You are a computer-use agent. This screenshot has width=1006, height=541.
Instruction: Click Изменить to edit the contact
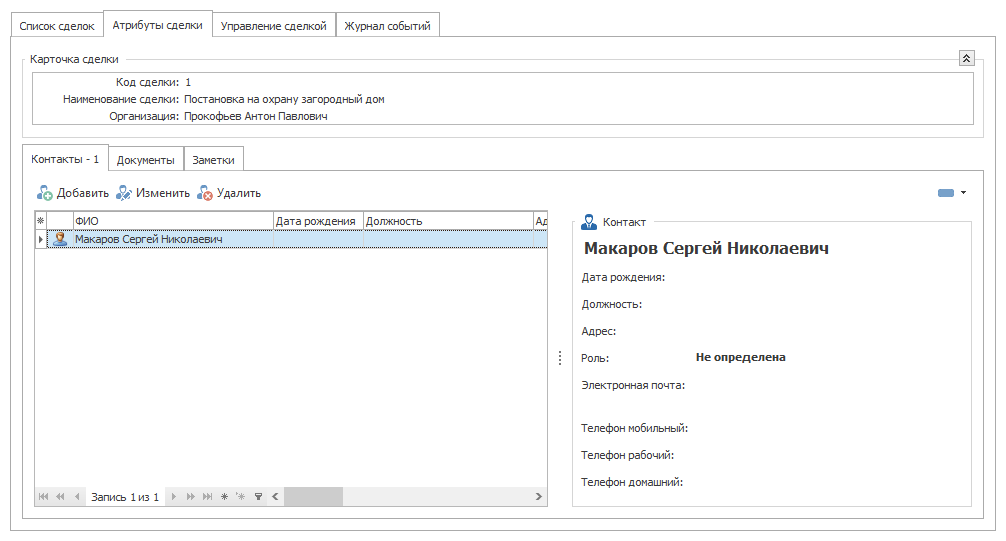pyautogui.click(x=153, y=193)
